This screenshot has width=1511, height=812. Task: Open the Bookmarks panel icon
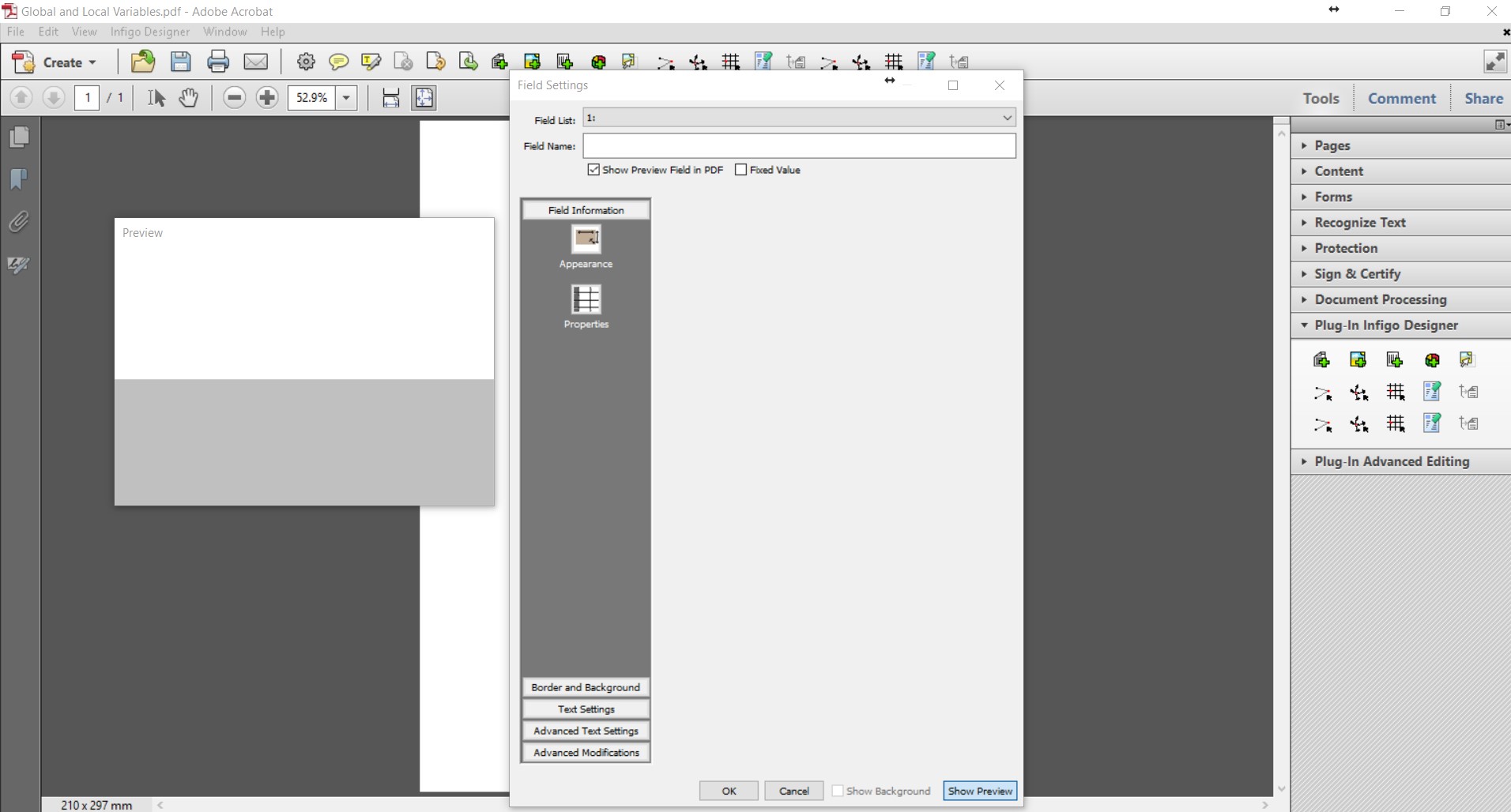pyautogui.click(x=19, y=179)
